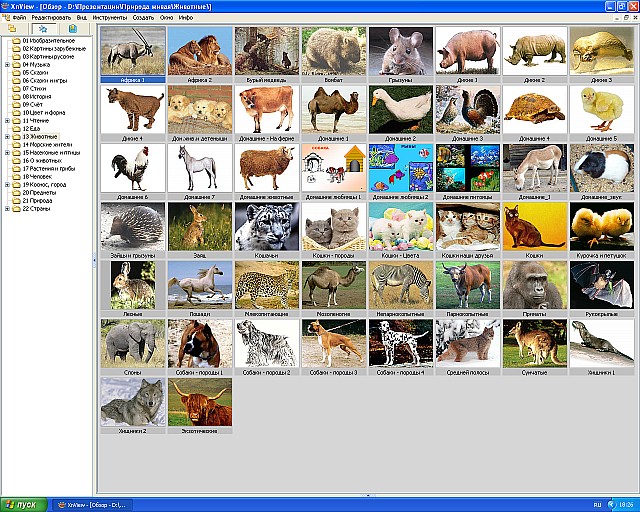Select the Дикие 2 rhino thumbnail

coord(535,51)
